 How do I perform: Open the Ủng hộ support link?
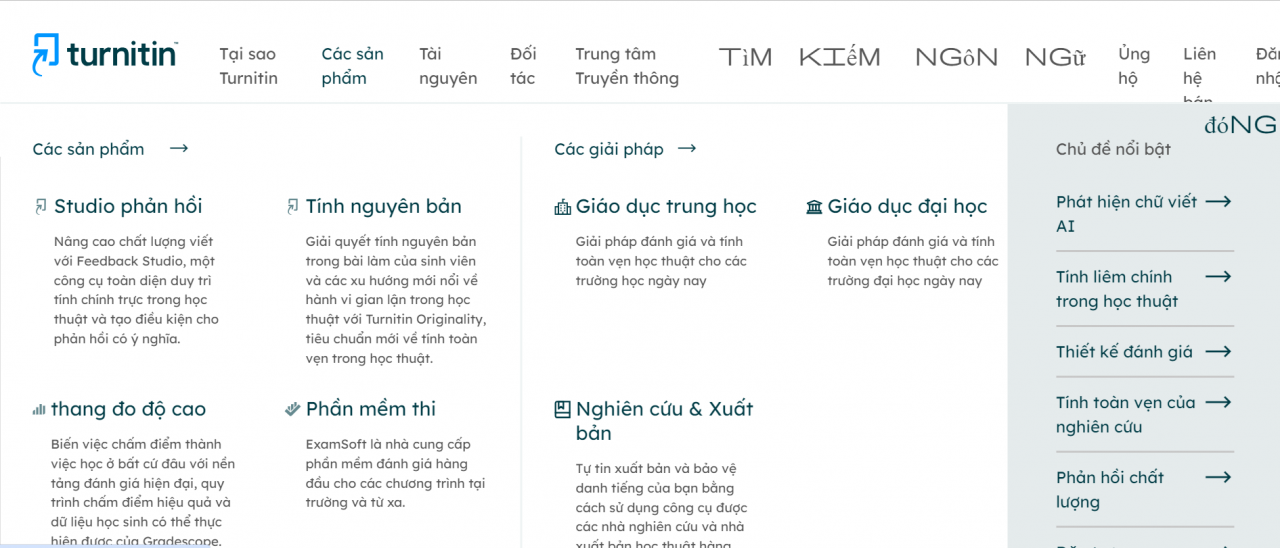click(x=1134, y=66)
